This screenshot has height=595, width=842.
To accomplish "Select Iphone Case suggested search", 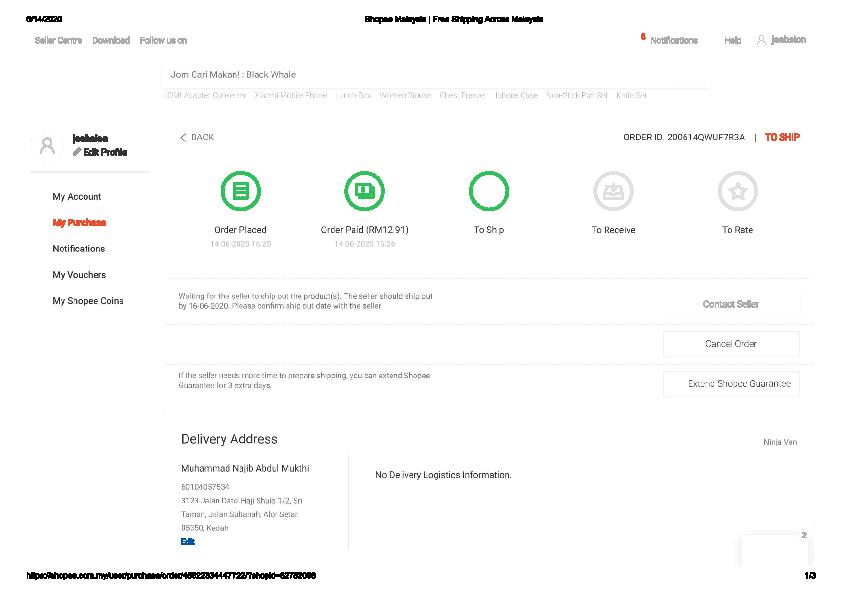I will pos(516,95).
